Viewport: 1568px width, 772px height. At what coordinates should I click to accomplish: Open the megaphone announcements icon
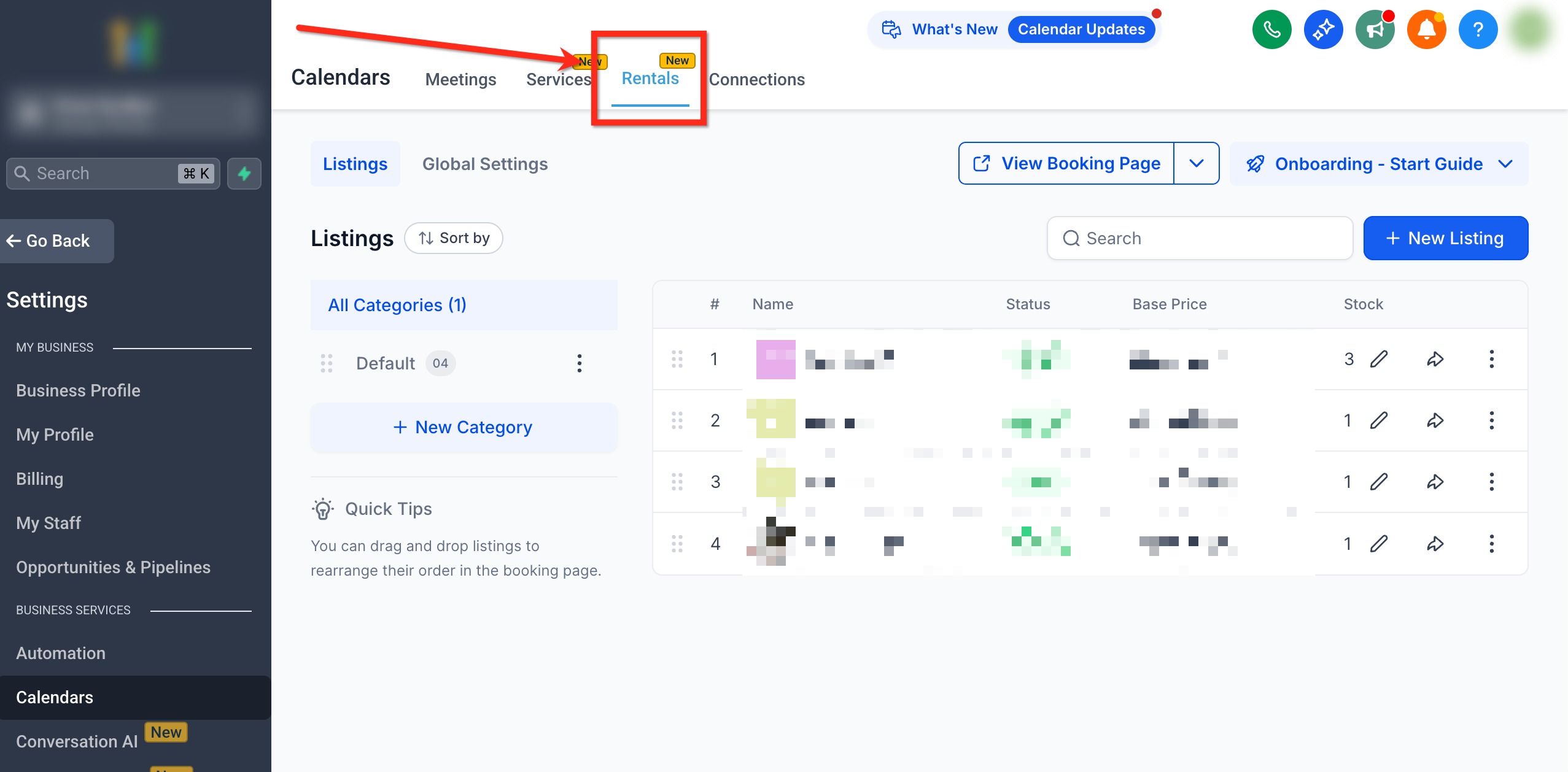click(1375, 29)
